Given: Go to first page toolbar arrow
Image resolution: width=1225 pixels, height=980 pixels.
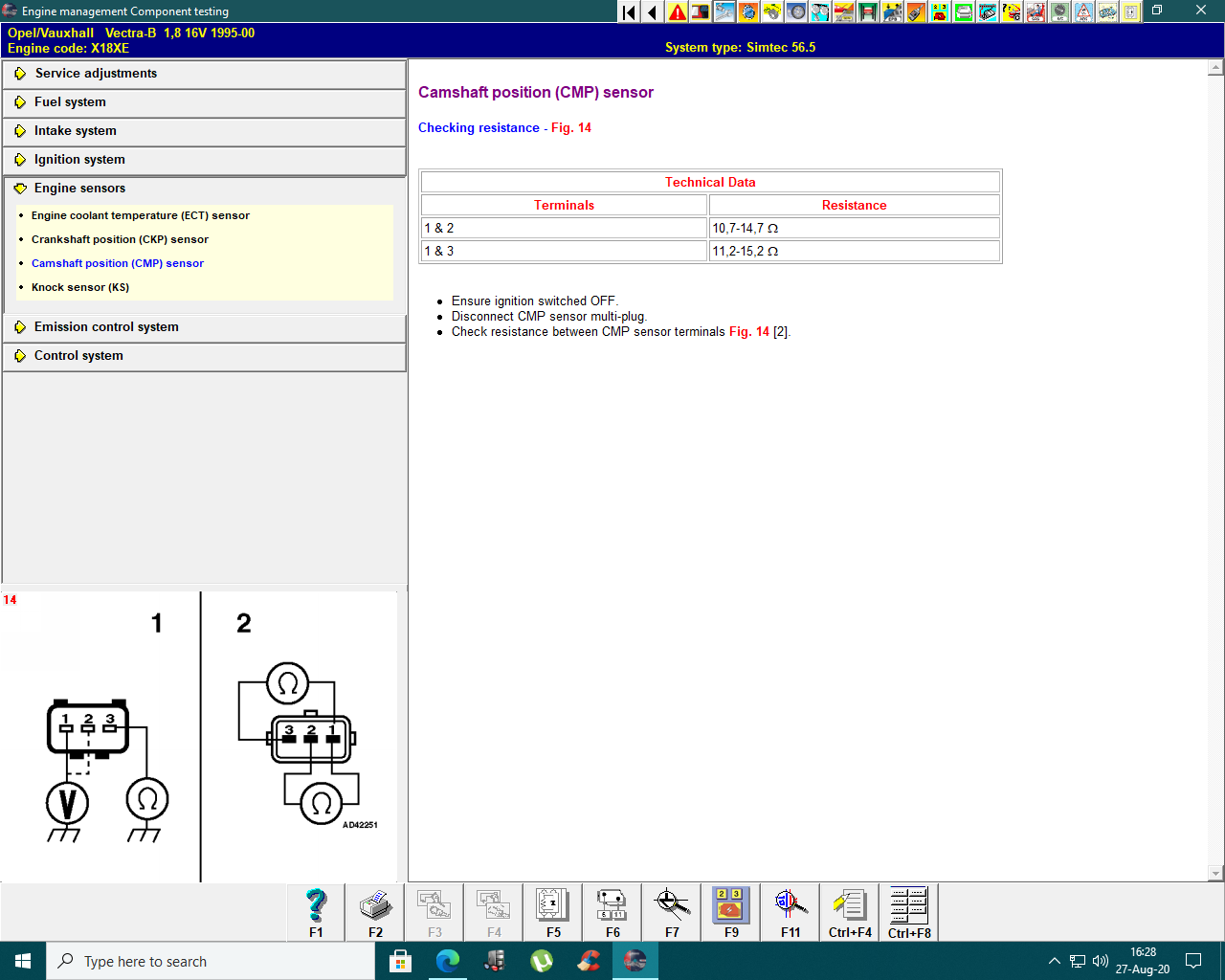Looking at the screenshot, I should coord(629,11).
